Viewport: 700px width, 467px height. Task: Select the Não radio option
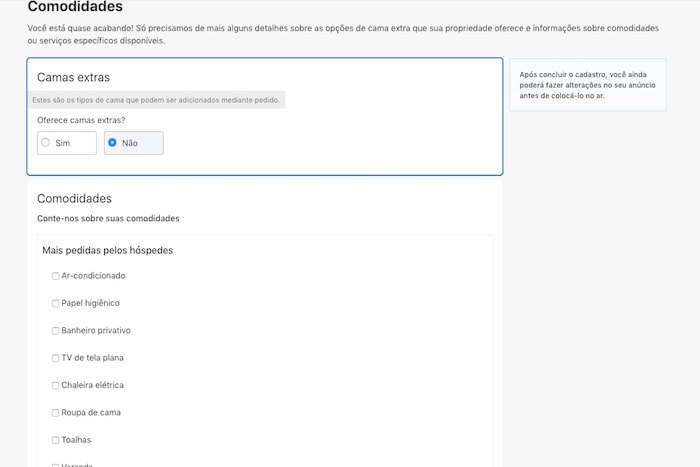point(112,143)
